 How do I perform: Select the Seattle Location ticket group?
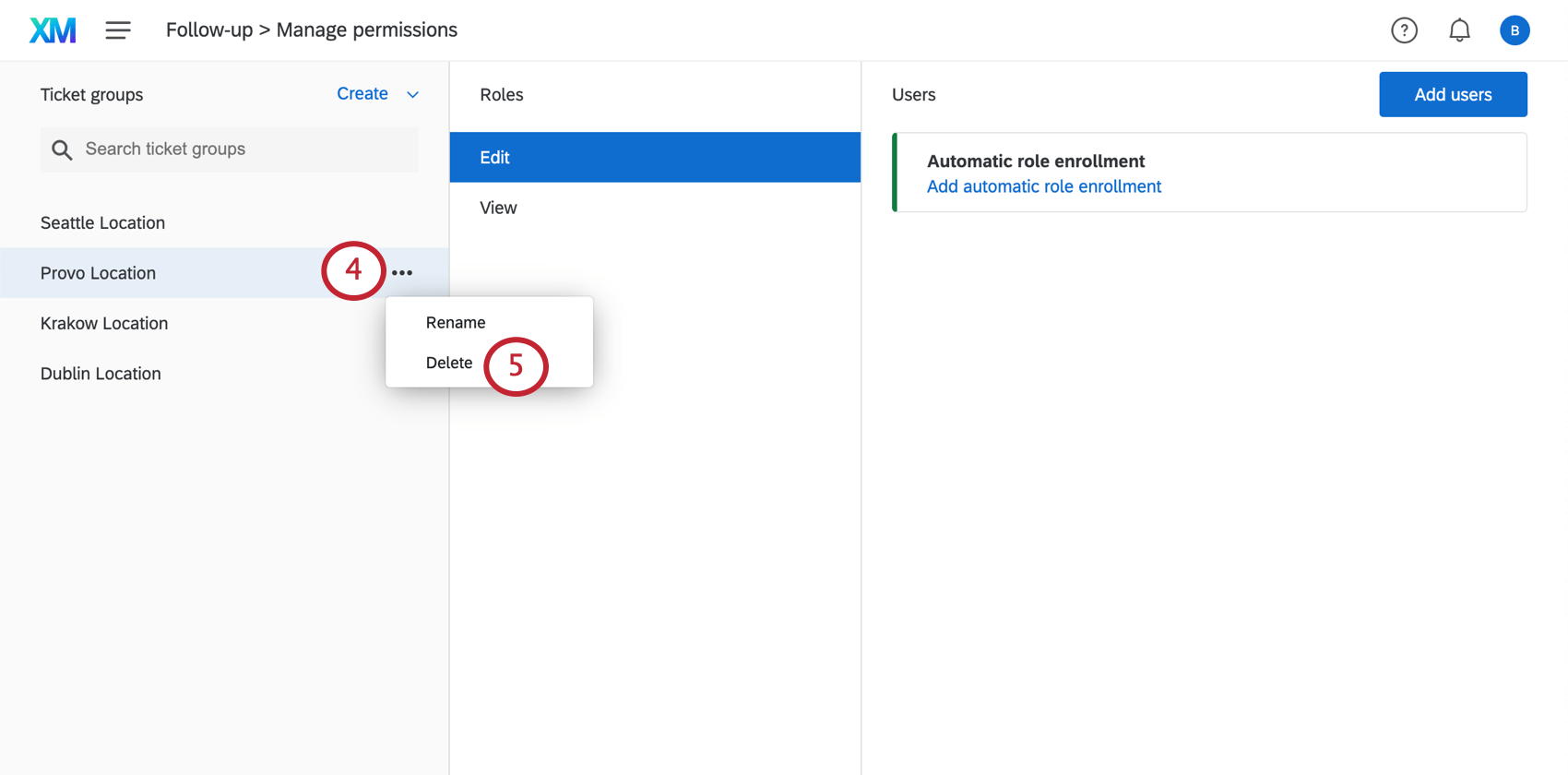(x=103, y=223)
